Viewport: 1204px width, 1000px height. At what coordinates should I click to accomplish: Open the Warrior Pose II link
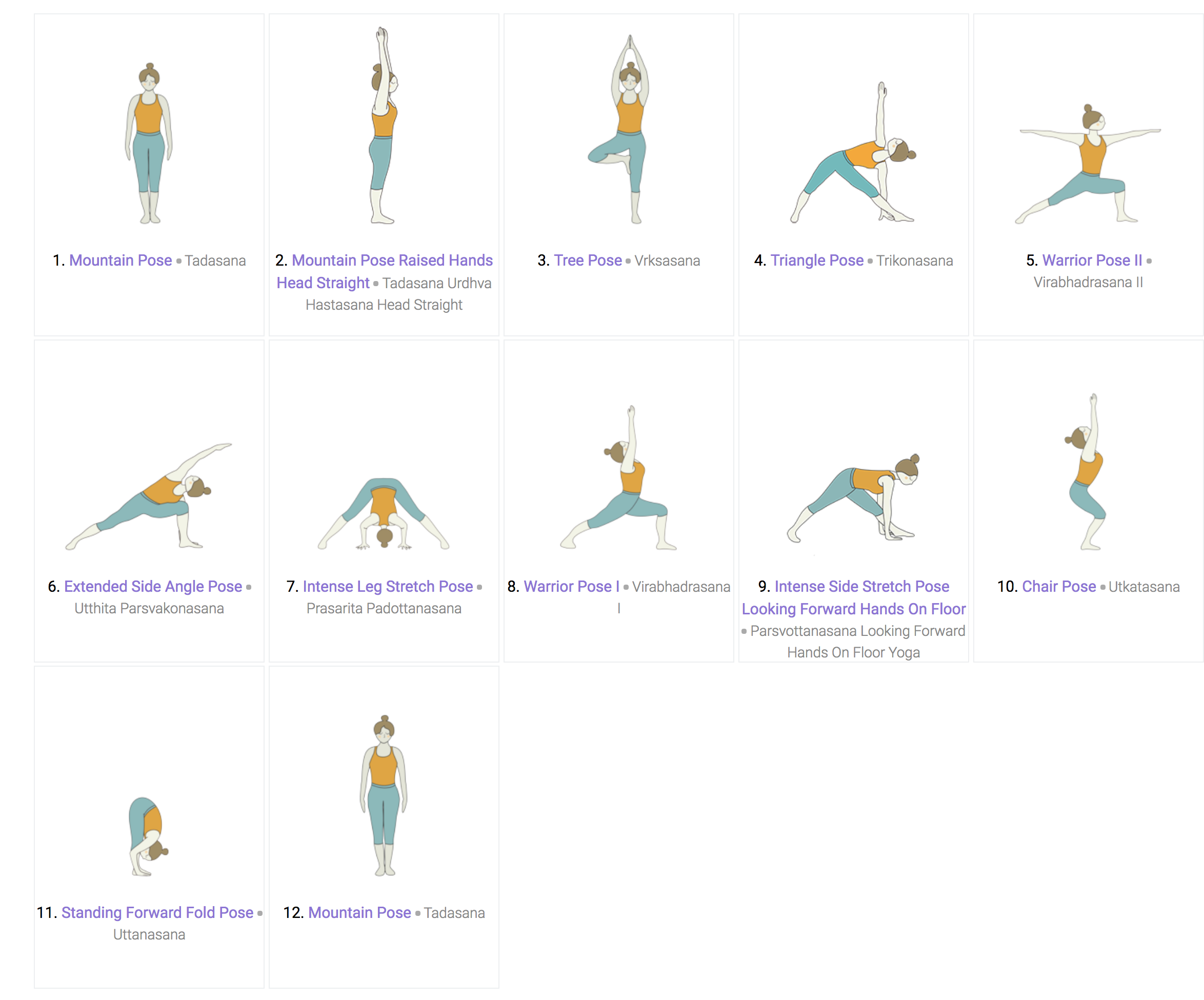coord(1092,261)
